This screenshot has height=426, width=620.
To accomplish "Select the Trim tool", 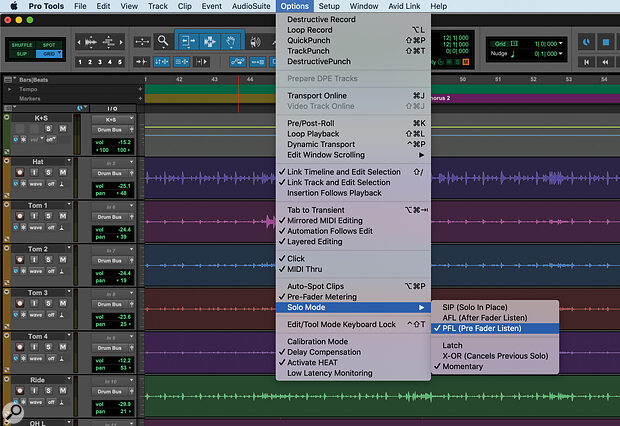I will pos(188,41).
